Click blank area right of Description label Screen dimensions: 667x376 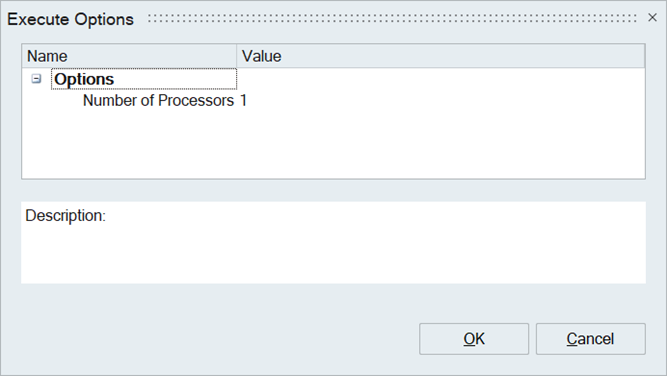tap(374, 216)
